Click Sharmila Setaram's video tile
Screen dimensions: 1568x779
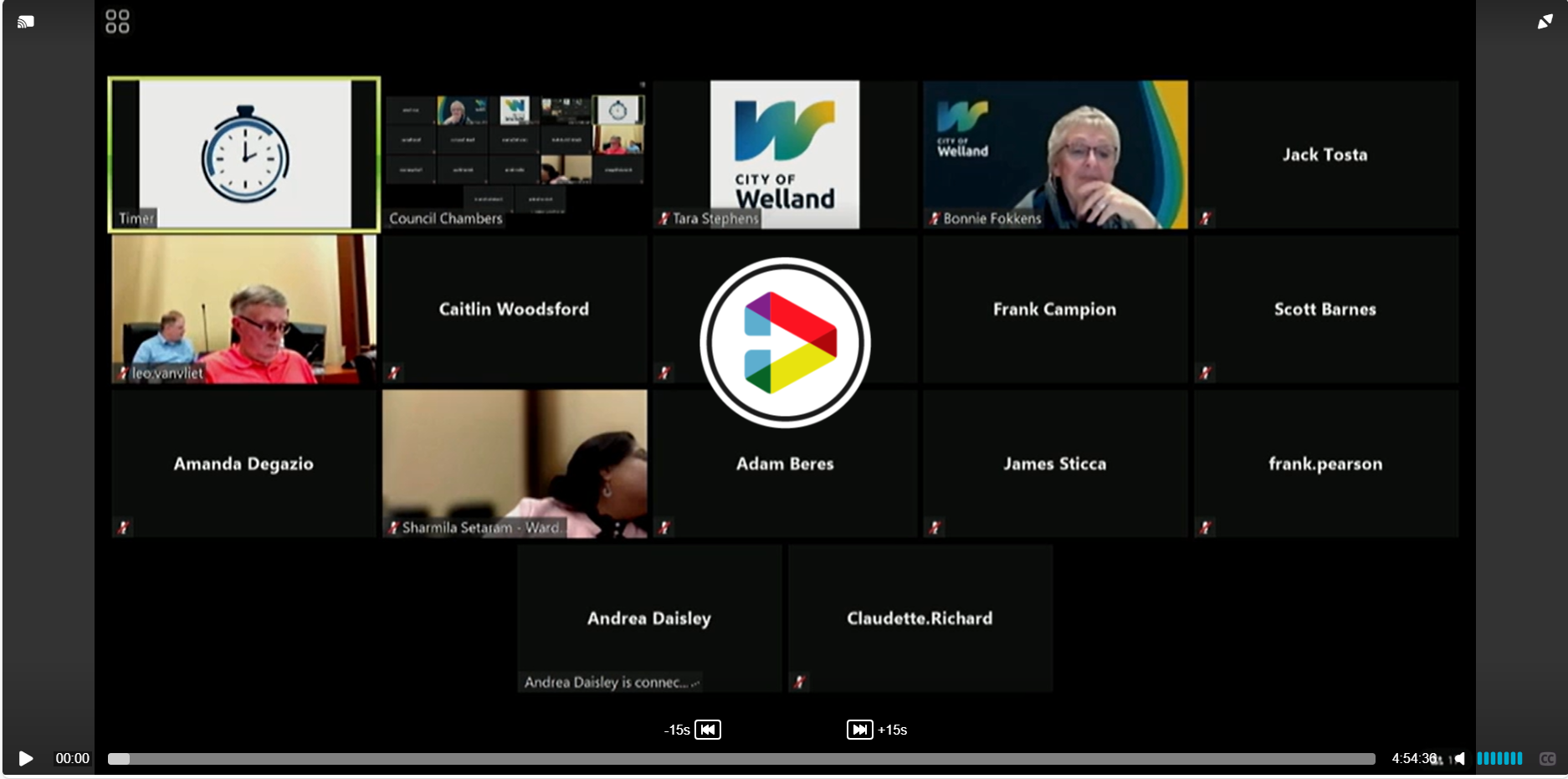coord(515,464)
